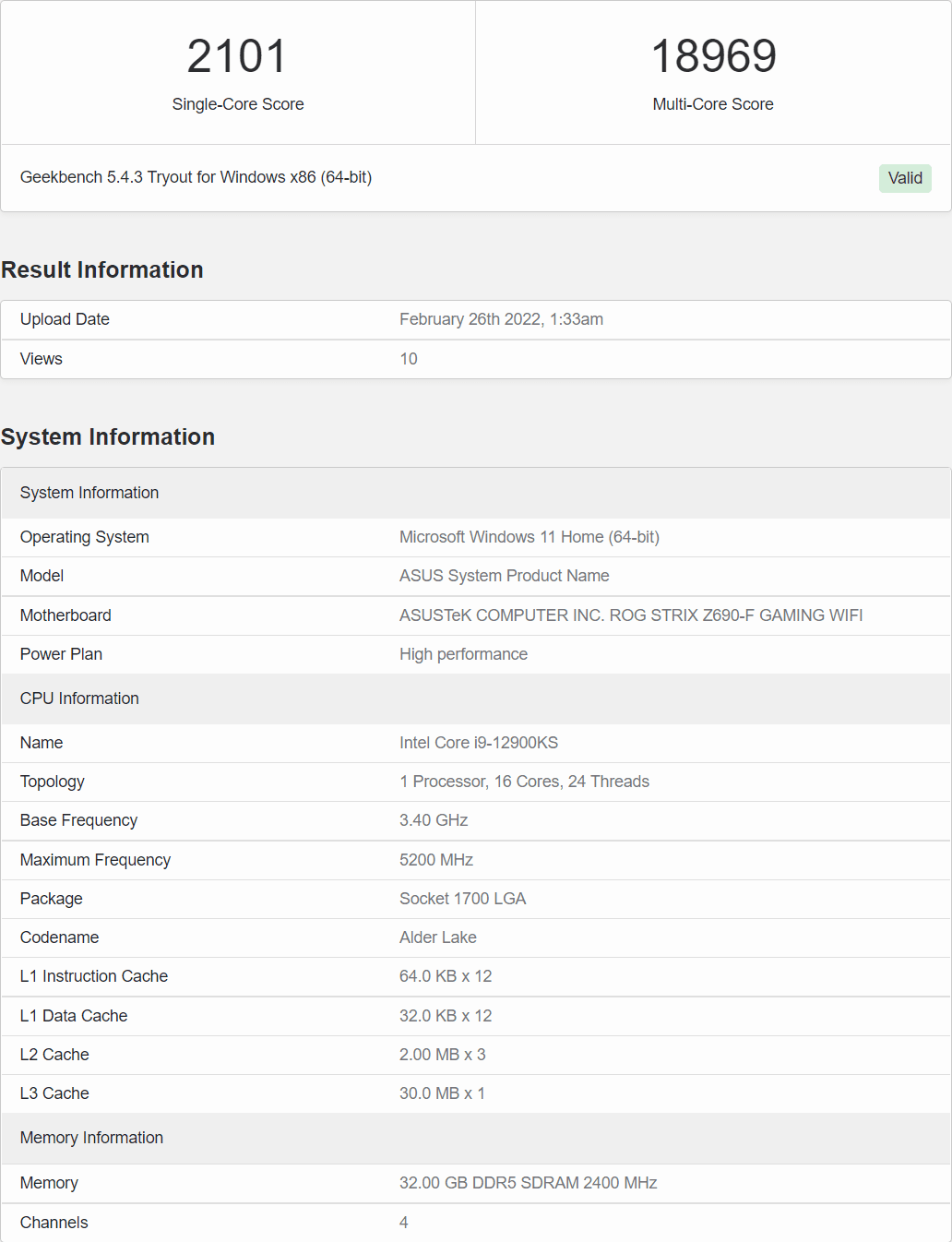Click the Result Information heading

(x=102, y=269)
